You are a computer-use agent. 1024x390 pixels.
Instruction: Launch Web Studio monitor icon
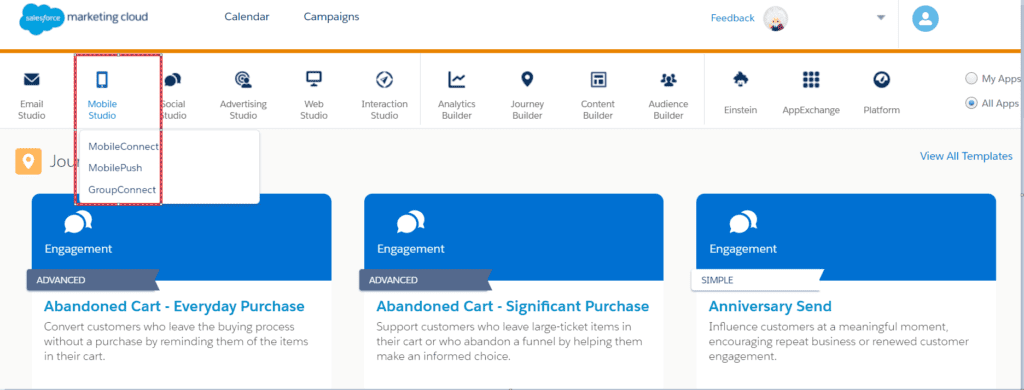314,80
